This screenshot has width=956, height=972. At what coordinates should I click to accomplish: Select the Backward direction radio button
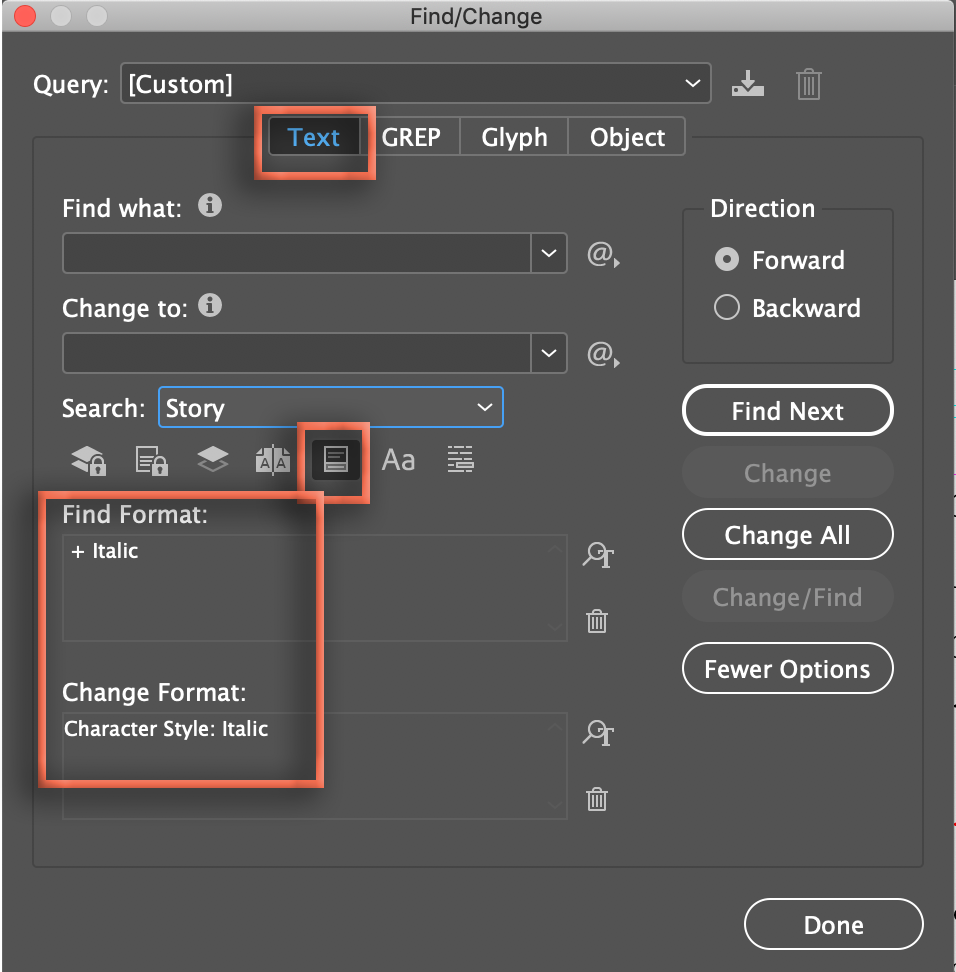coord(727,307)
